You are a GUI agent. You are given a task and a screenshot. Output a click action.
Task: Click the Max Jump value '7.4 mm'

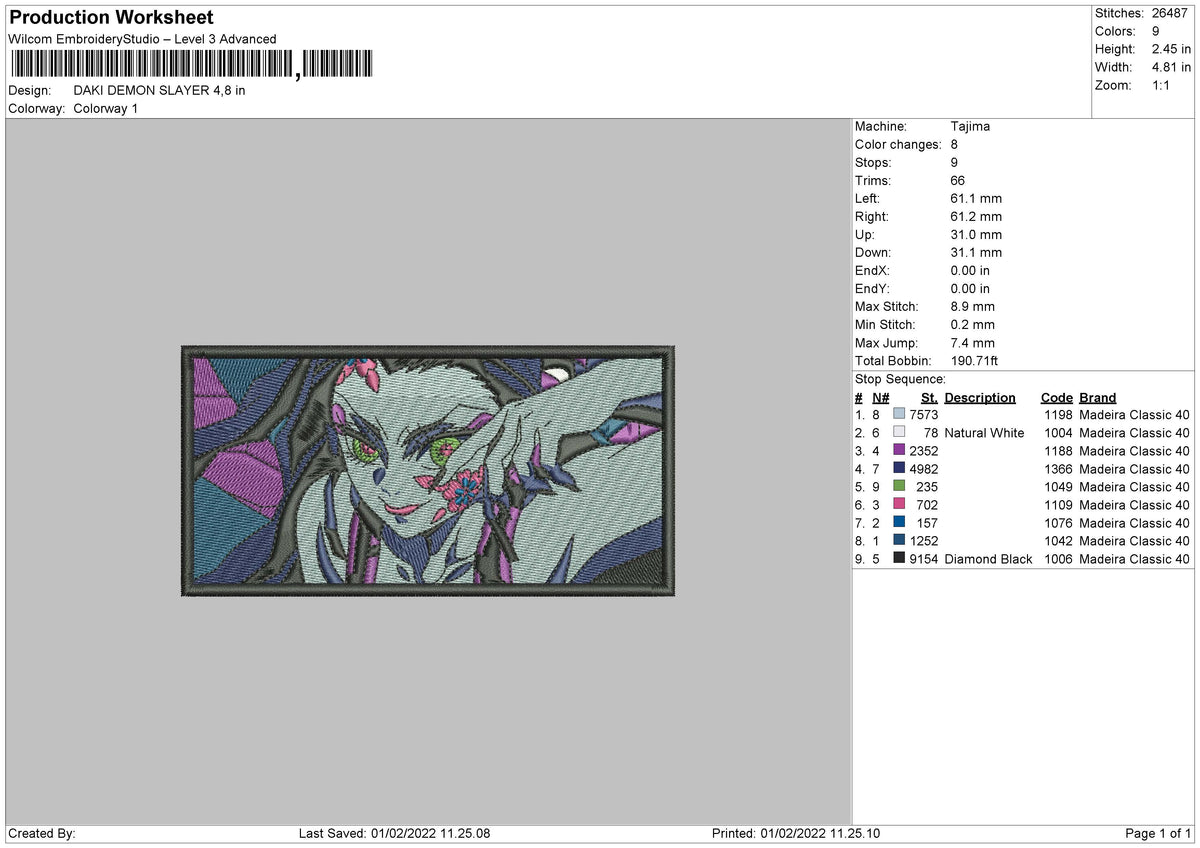(973, 343)
